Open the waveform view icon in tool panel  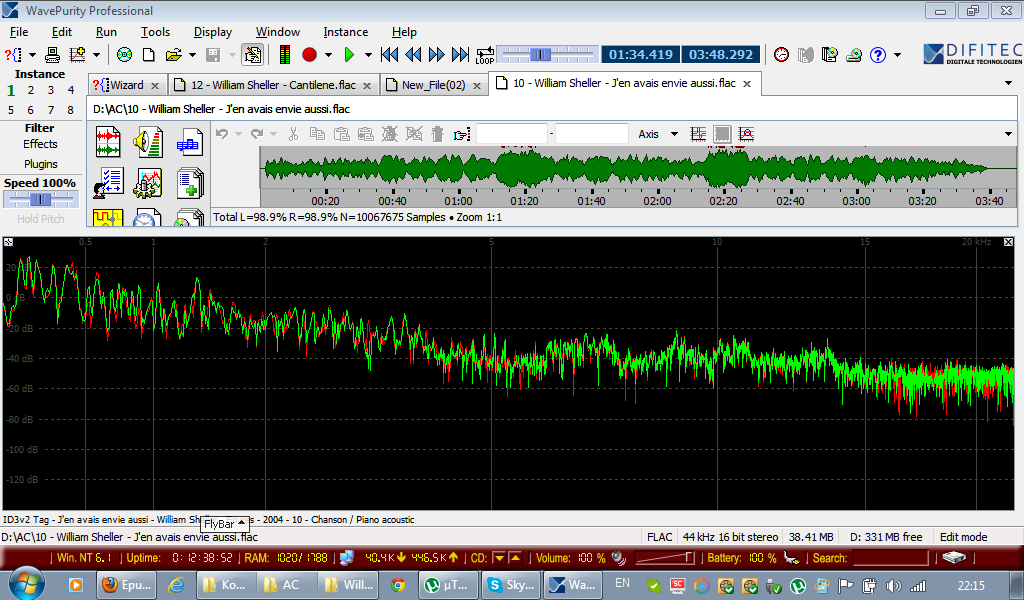click(108, 143)
